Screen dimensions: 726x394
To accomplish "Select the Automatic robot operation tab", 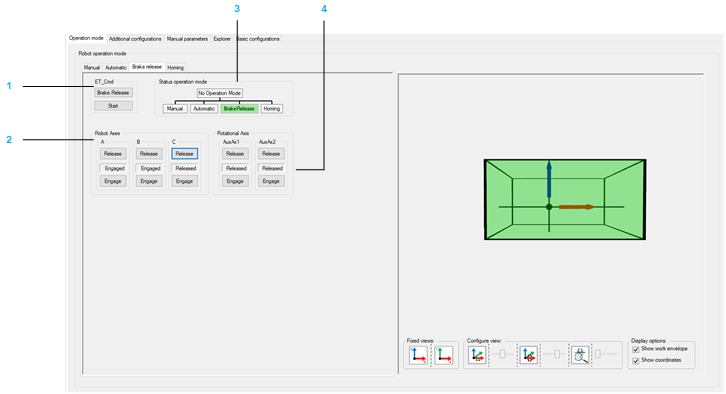I will [116, 68].
